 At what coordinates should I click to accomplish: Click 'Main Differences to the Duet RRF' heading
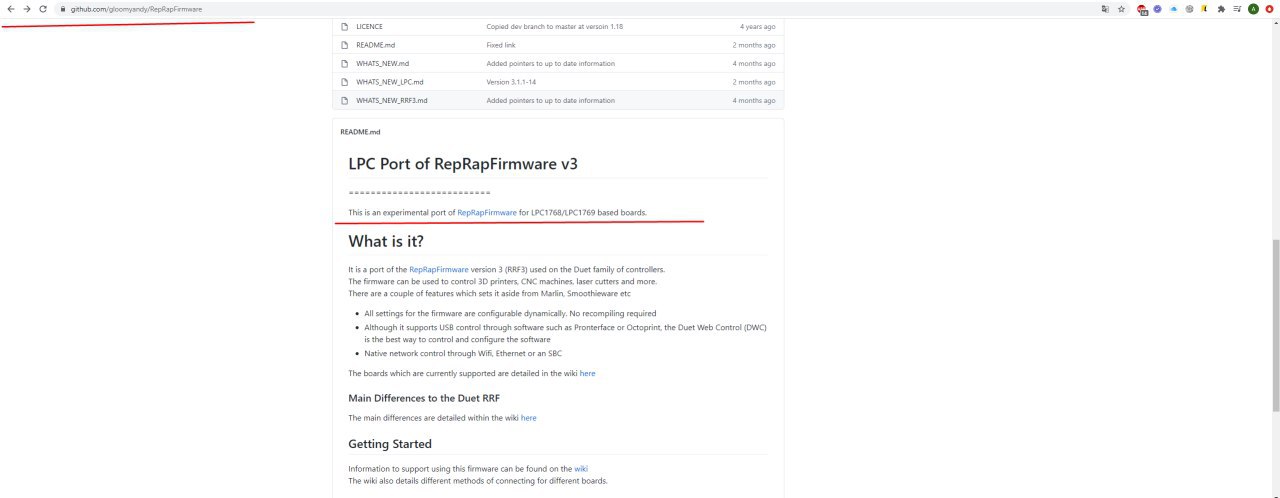pos(424,398)
